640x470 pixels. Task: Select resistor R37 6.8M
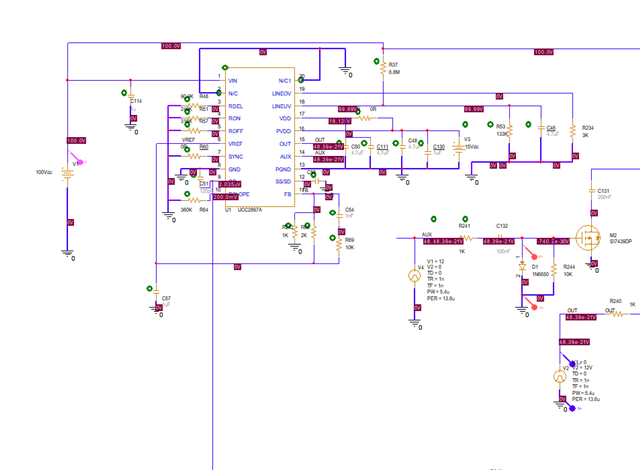click(383, 68)
